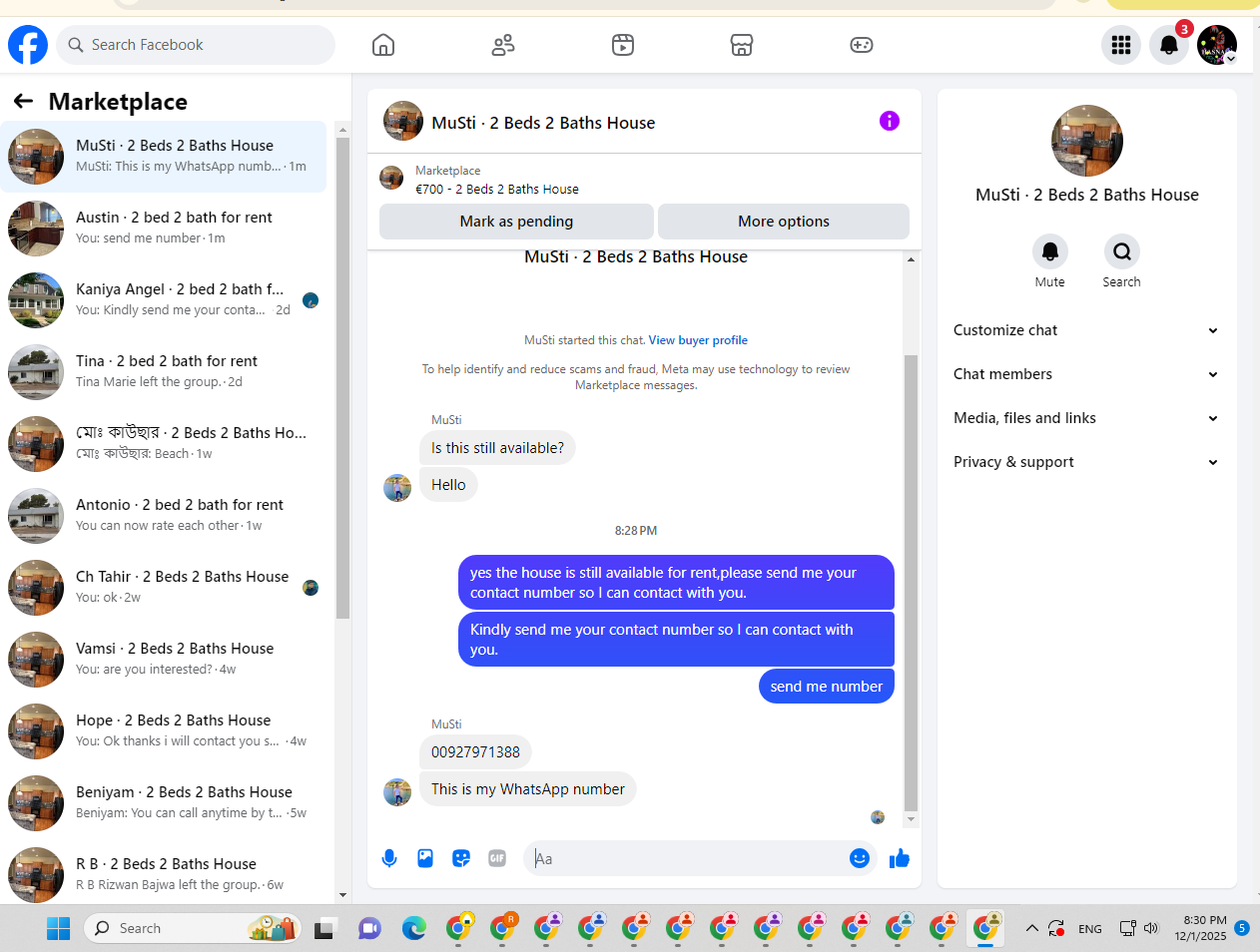Open the Kaniya Angel conversation

coord(164,300)
